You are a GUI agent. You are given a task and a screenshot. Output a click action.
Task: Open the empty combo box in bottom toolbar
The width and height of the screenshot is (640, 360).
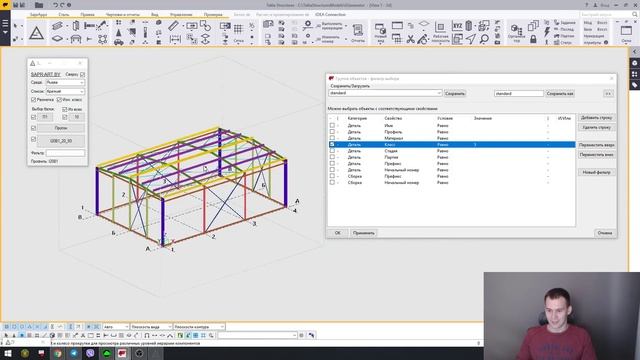coord(257,335)
